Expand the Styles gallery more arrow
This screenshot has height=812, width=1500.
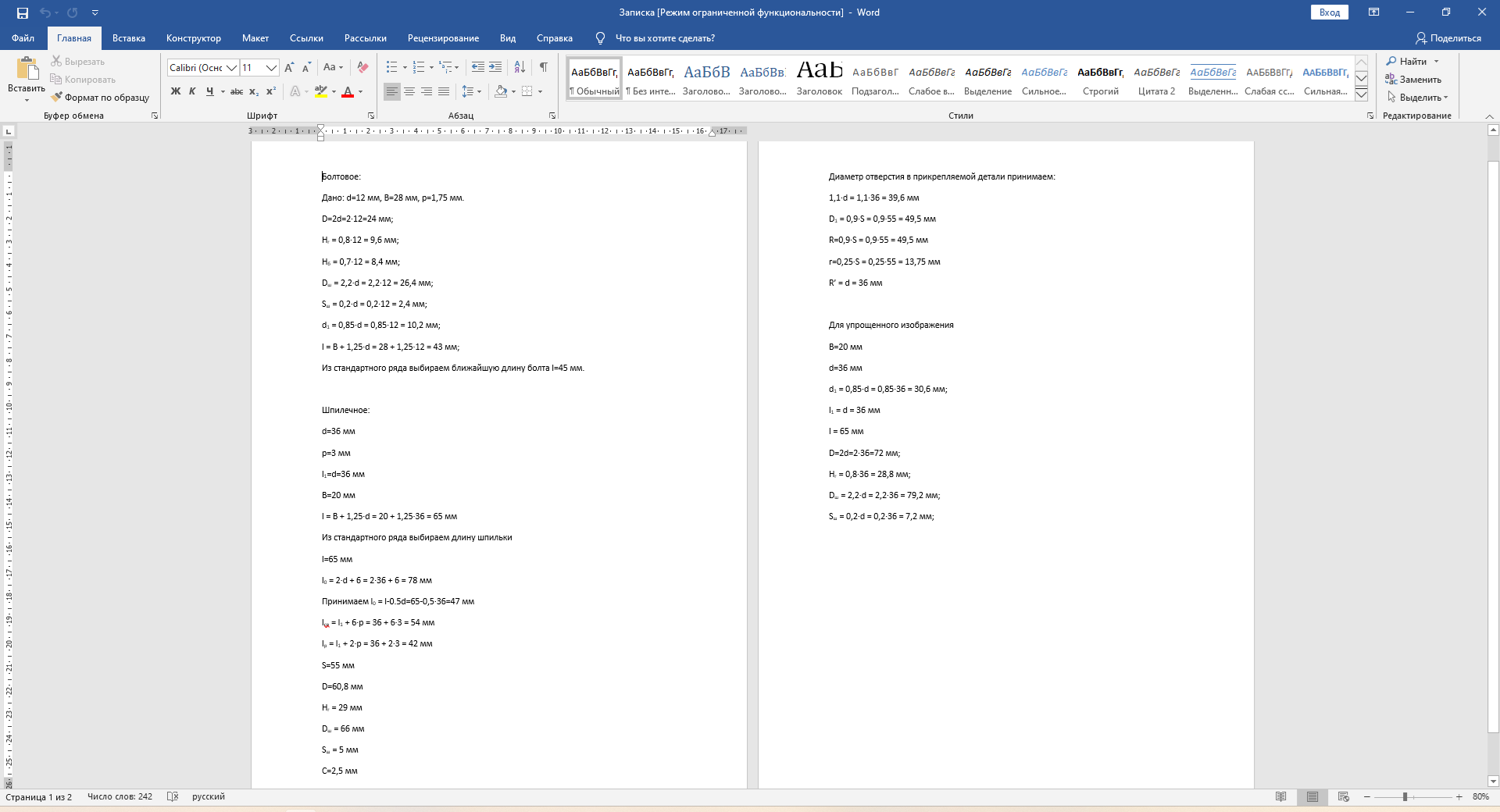(1361, 94)
